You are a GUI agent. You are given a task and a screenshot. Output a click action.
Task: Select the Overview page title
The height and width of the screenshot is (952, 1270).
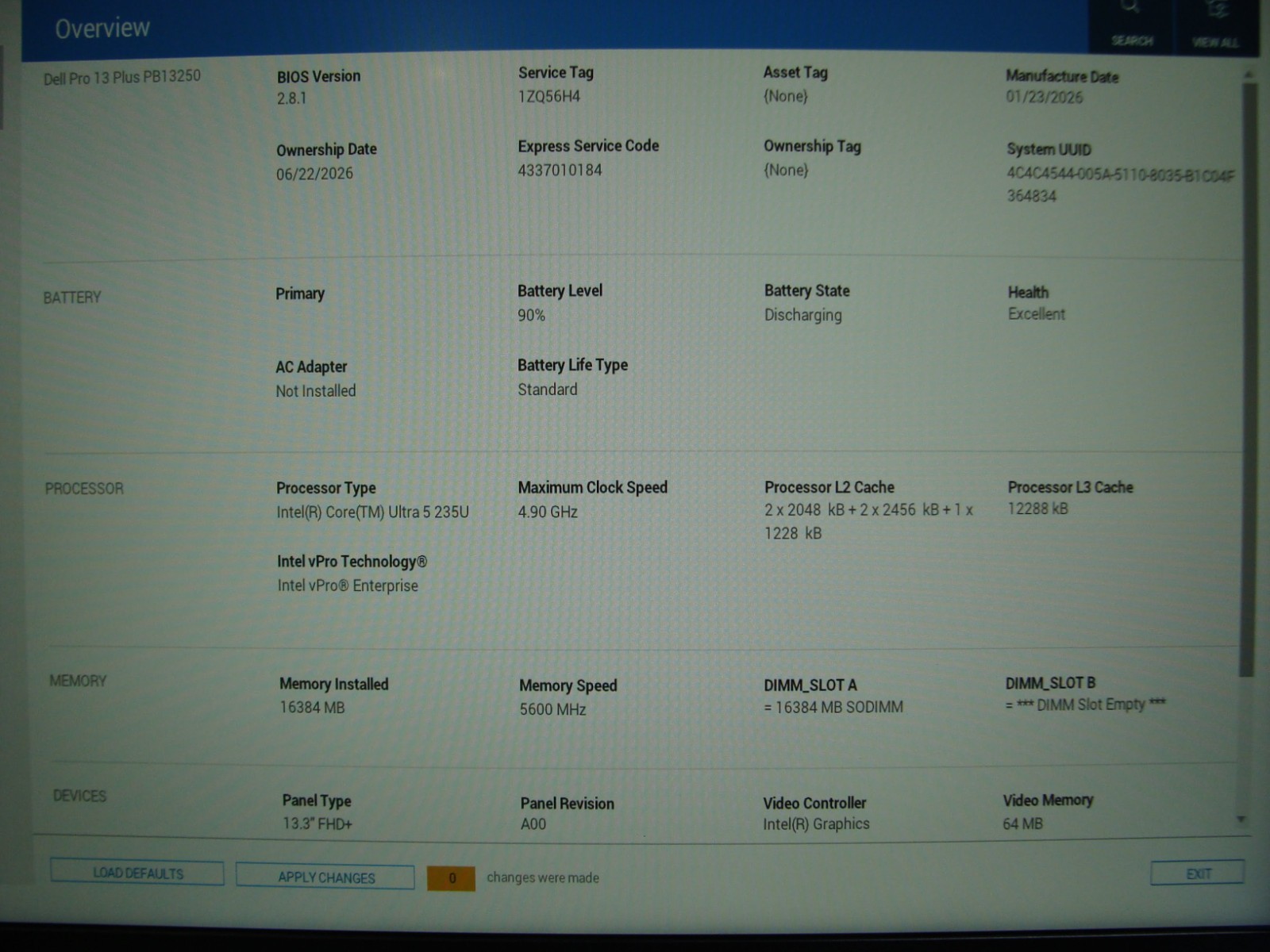(x=102, y=29)
